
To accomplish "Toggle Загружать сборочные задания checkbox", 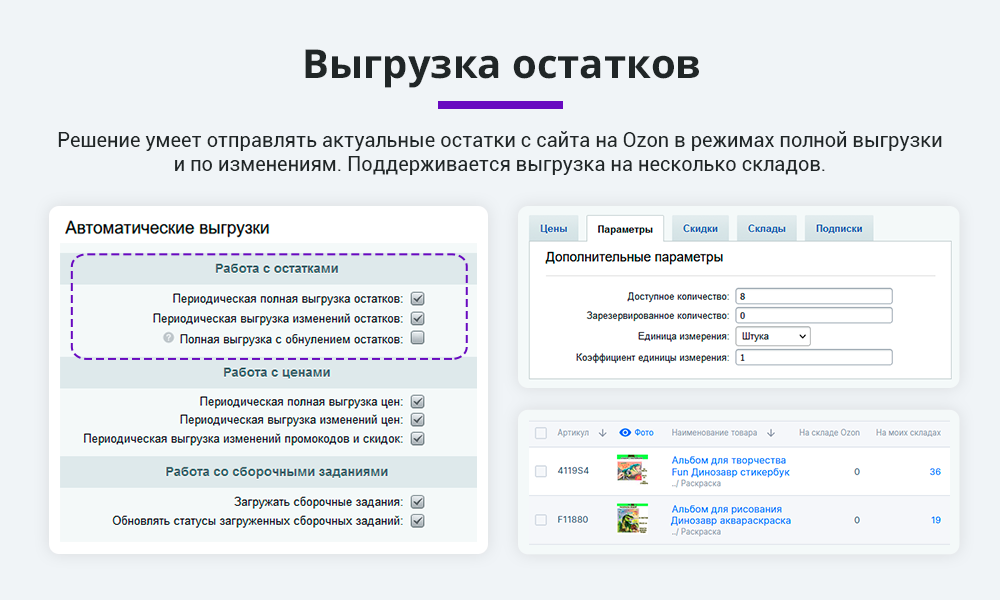I will pyautogui.click(x=418, y=502).
